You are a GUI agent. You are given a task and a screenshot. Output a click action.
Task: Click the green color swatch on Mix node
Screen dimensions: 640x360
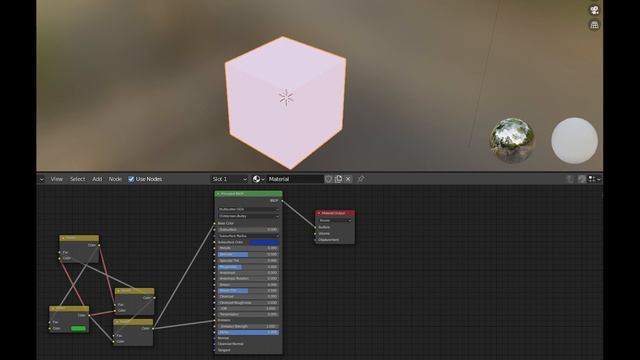tap(78, 328)
